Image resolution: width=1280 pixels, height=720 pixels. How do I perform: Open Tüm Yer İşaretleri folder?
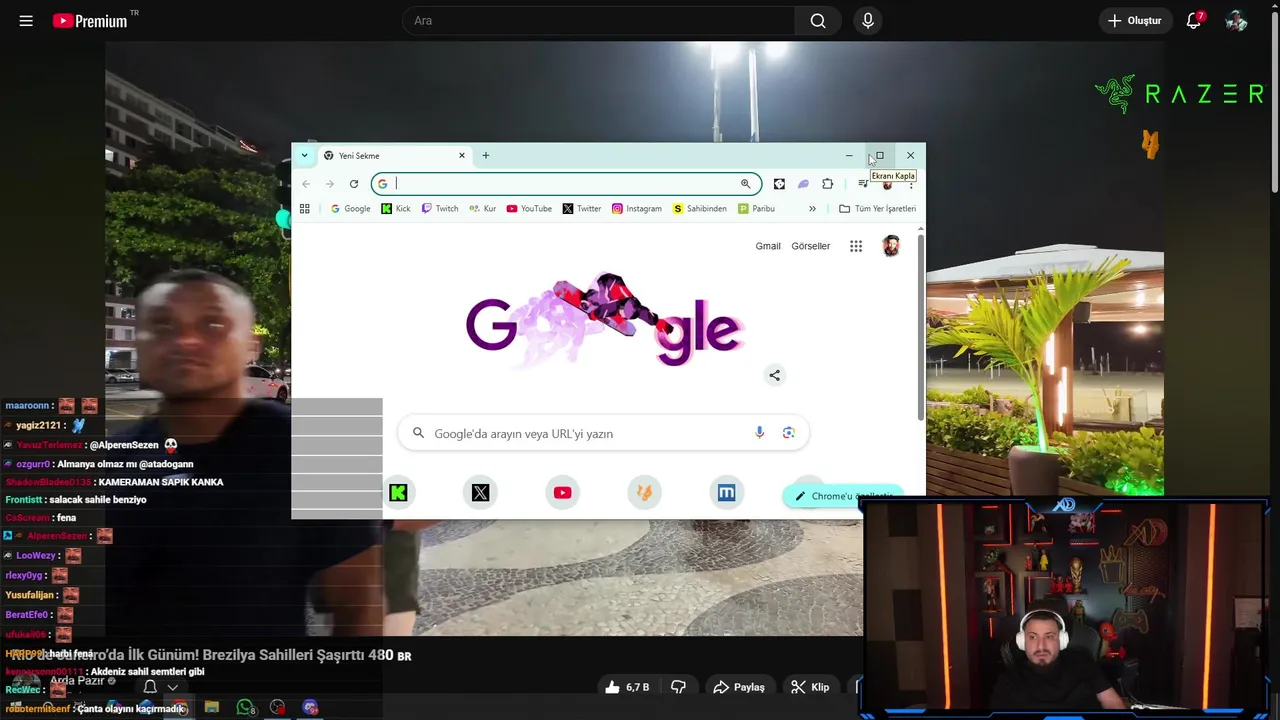[877, 209]
